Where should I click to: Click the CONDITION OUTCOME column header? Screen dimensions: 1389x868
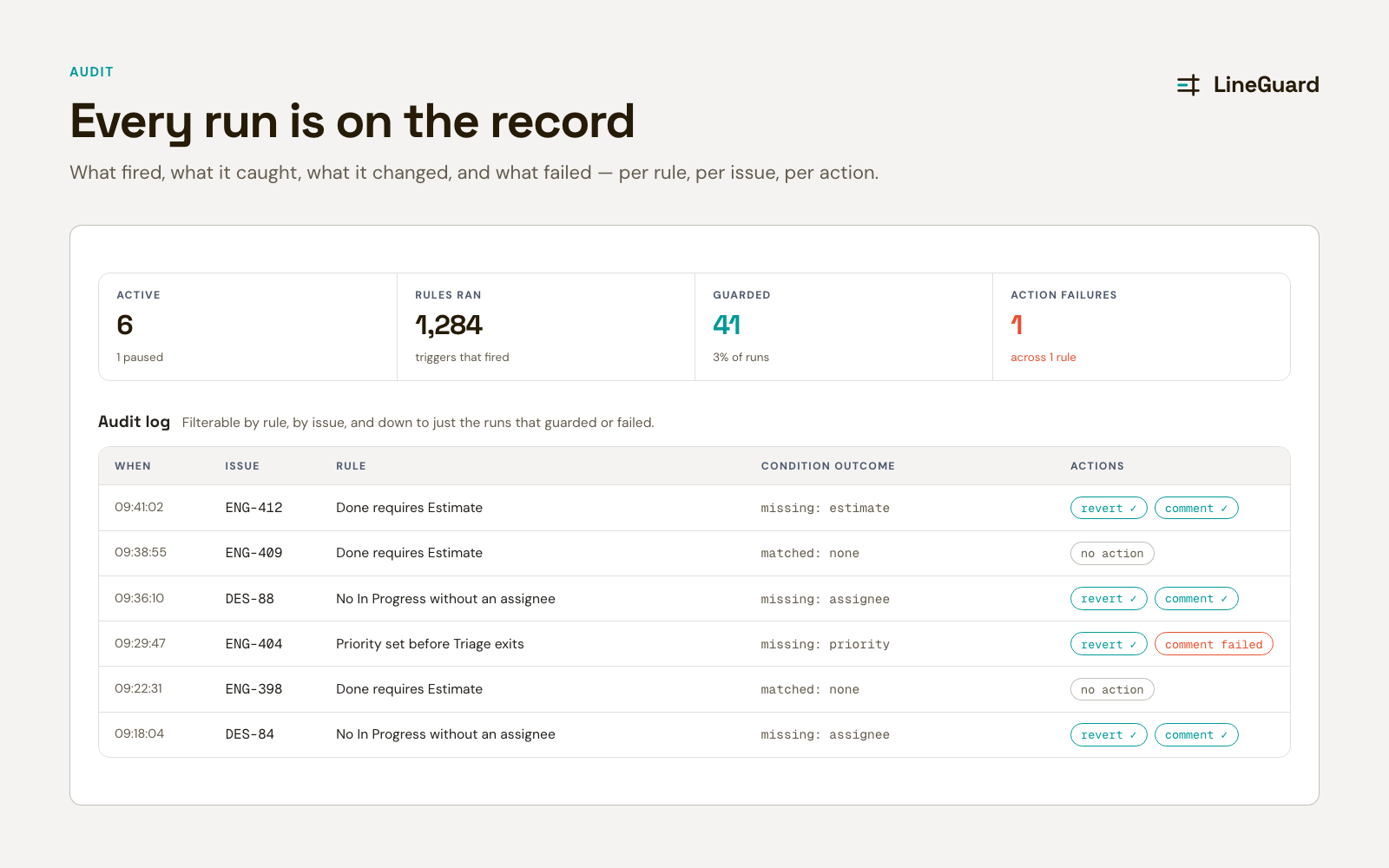click(x=828, y=466)
